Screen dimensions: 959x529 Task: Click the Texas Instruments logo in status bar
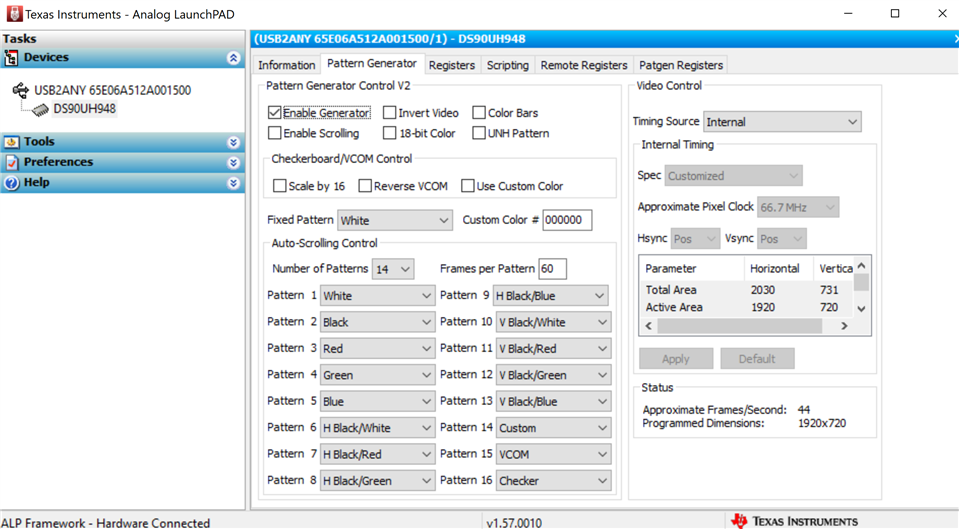pyautogui.click(x=739, y=520)
